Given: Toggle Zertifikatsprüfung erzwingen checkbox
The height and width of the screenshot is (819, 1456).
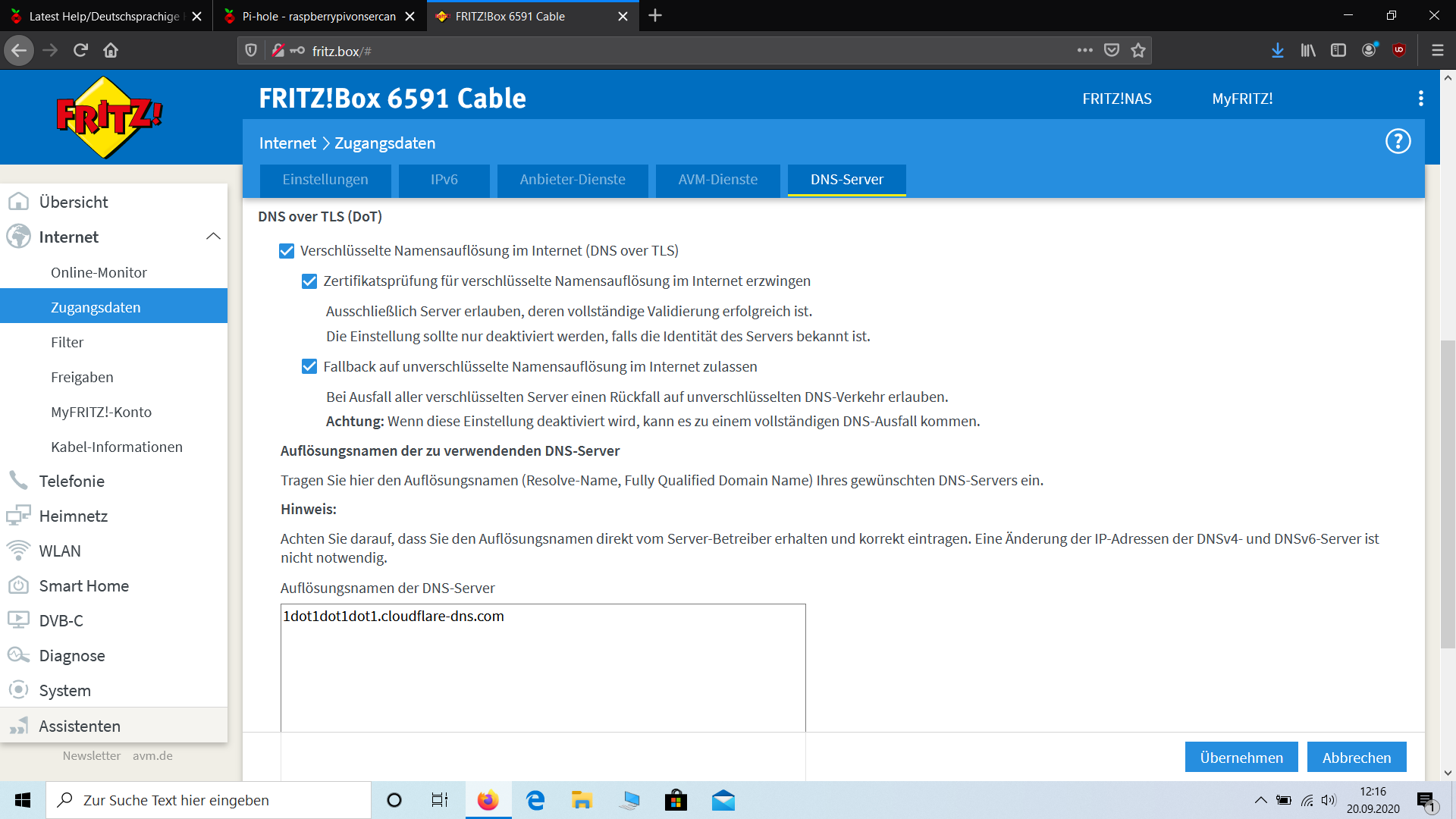Looking at the screenshot, I should (309, 281).
